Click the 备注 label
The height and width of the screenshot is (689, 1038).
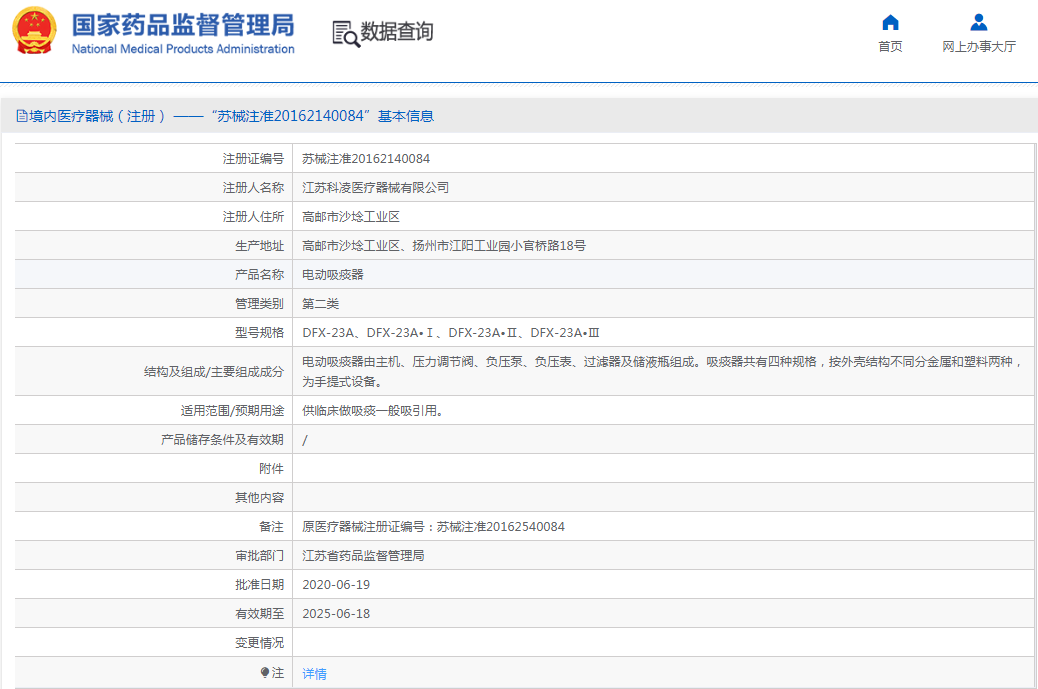[x=271, y=527]
